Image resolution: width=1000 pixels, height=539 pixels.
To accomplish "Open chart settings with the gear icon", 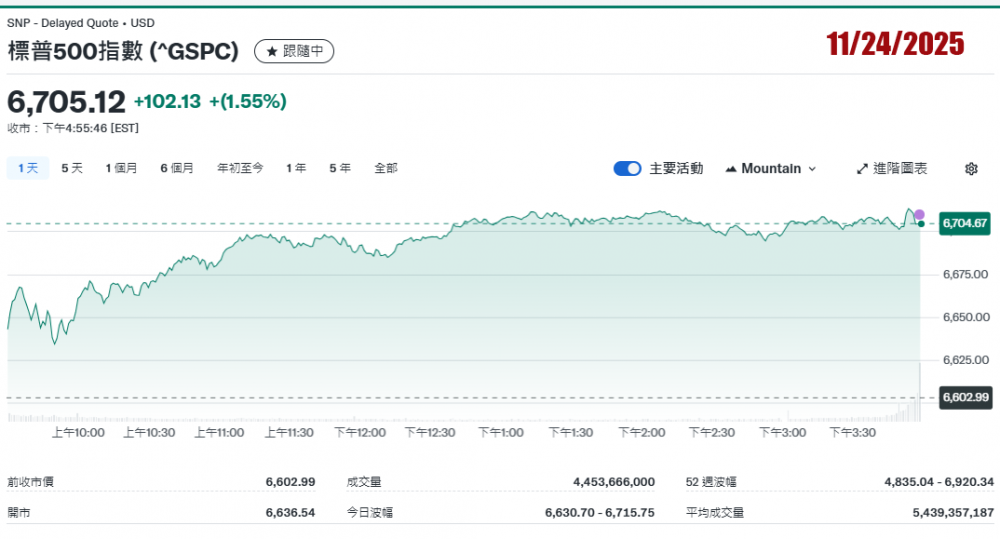I will [970, 169].
